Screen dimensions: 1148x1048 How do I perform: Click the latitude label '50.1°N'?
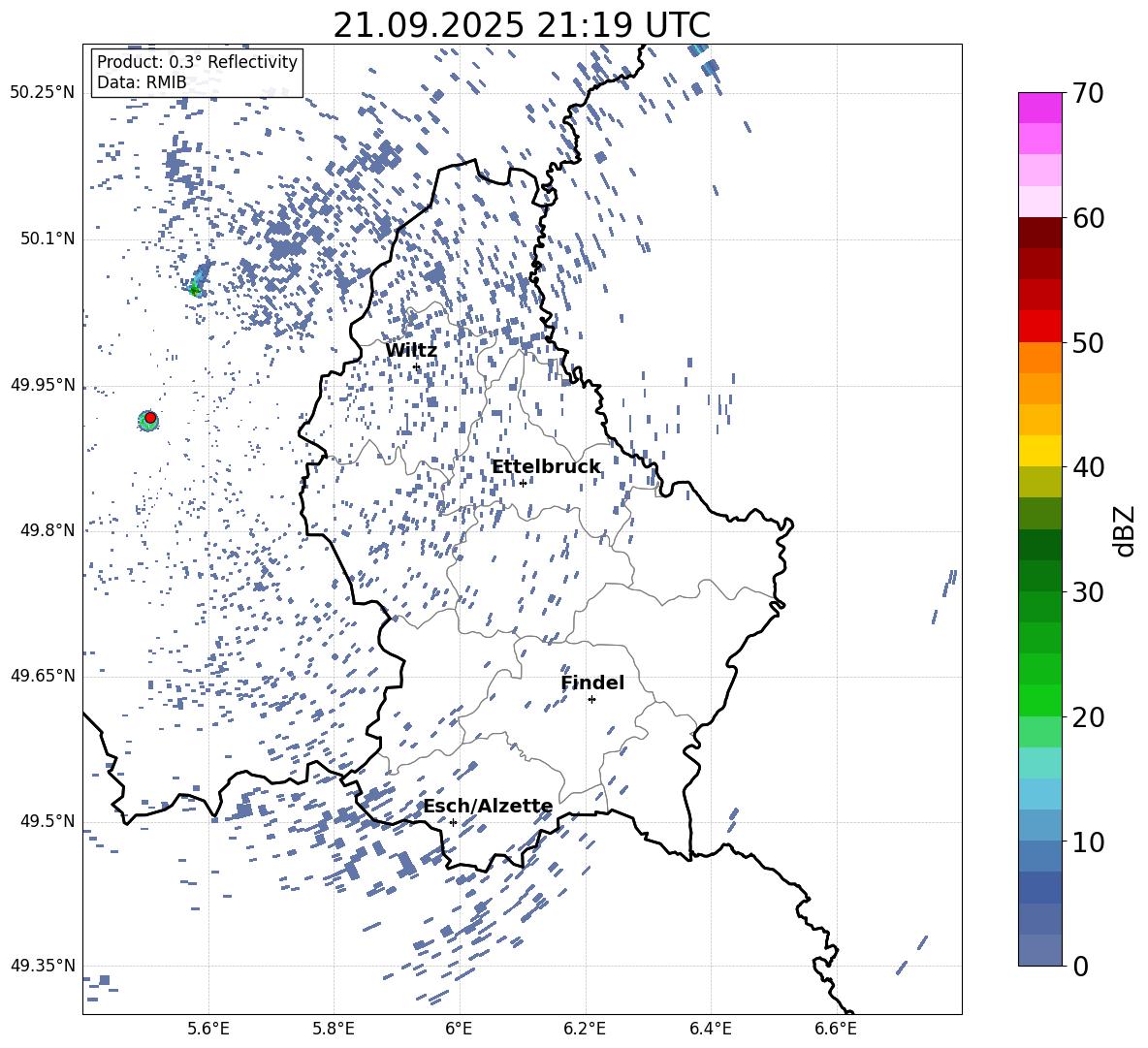pyautogui.click(x=47, y=239)
